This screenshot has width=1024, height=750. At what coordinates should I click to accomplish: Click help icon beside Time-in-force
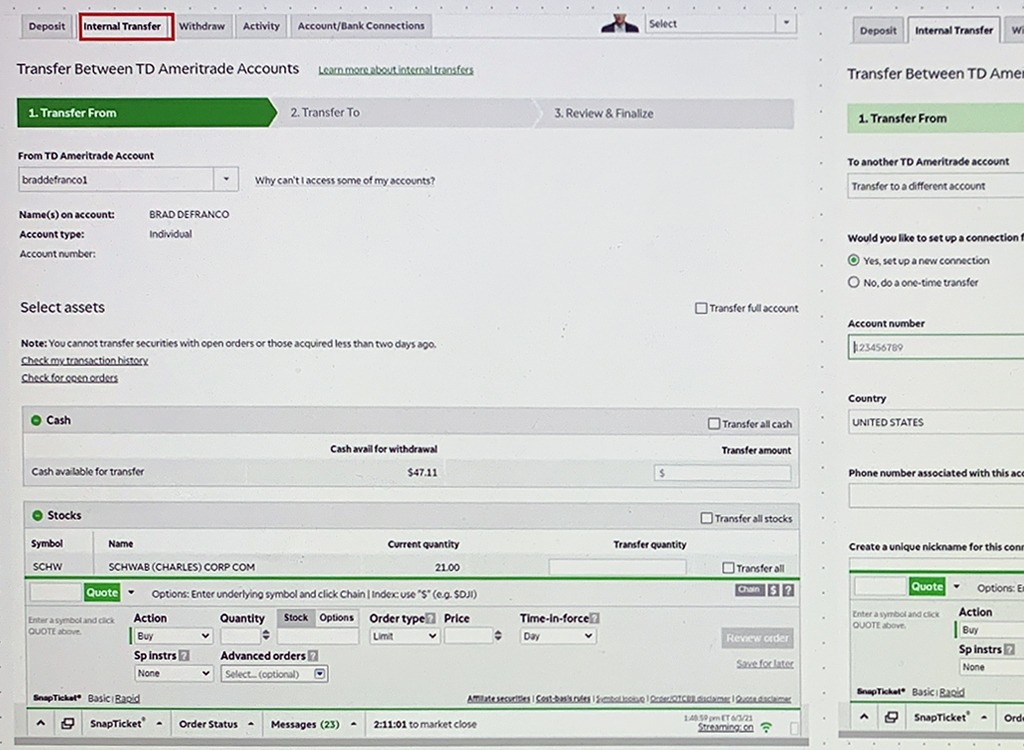tap(595, 619)
